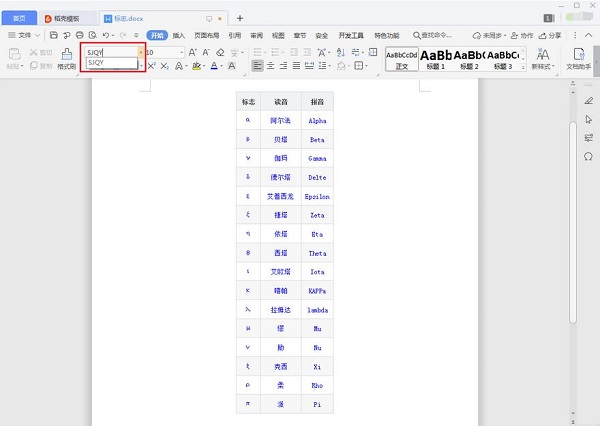Select the 开始 (Home) ribbon tab
This screenshot has width=600, height=426.
click(x=157, y=36)
